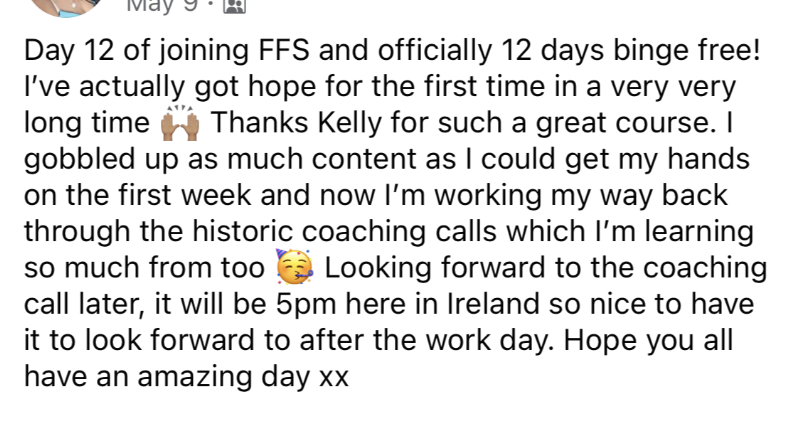
Task: Click the name Kelly in the post
Action: click(x=350, y=124)
